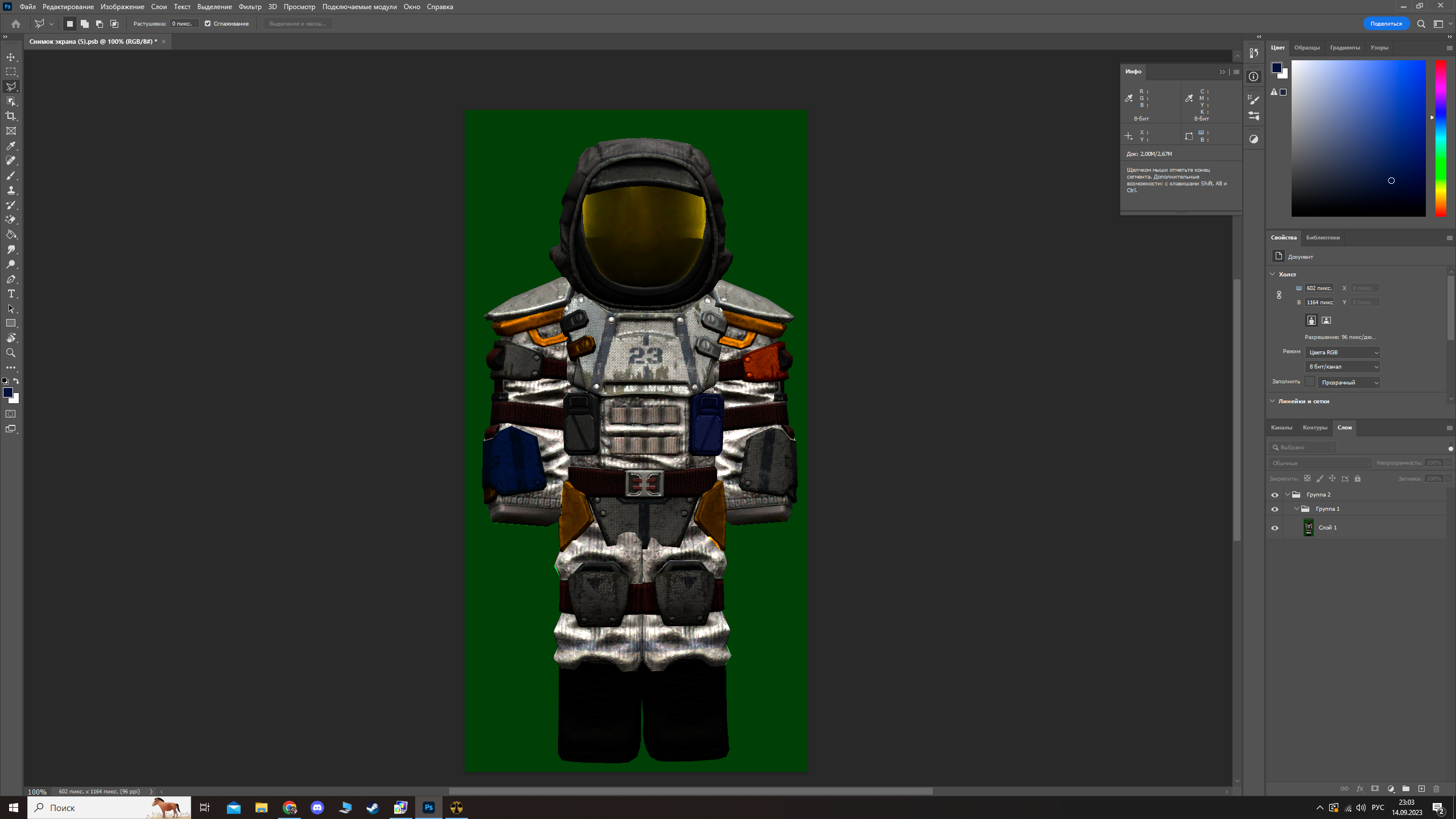Collapse the Группа 1 folder arrow

1297,509
